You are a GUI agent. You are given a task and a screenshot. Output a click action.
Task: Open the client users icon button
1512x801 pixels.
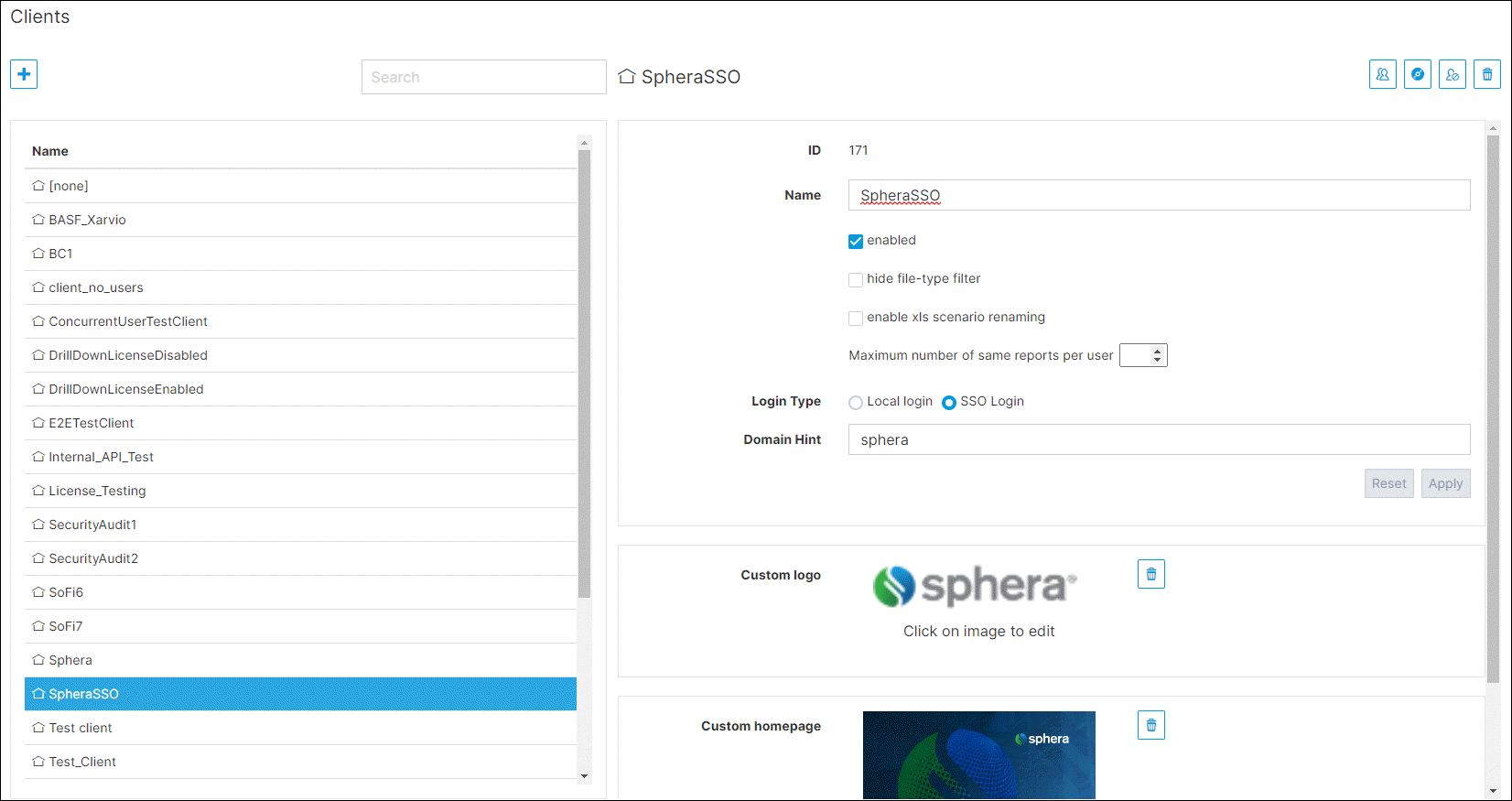click(x=1383, y=74)
